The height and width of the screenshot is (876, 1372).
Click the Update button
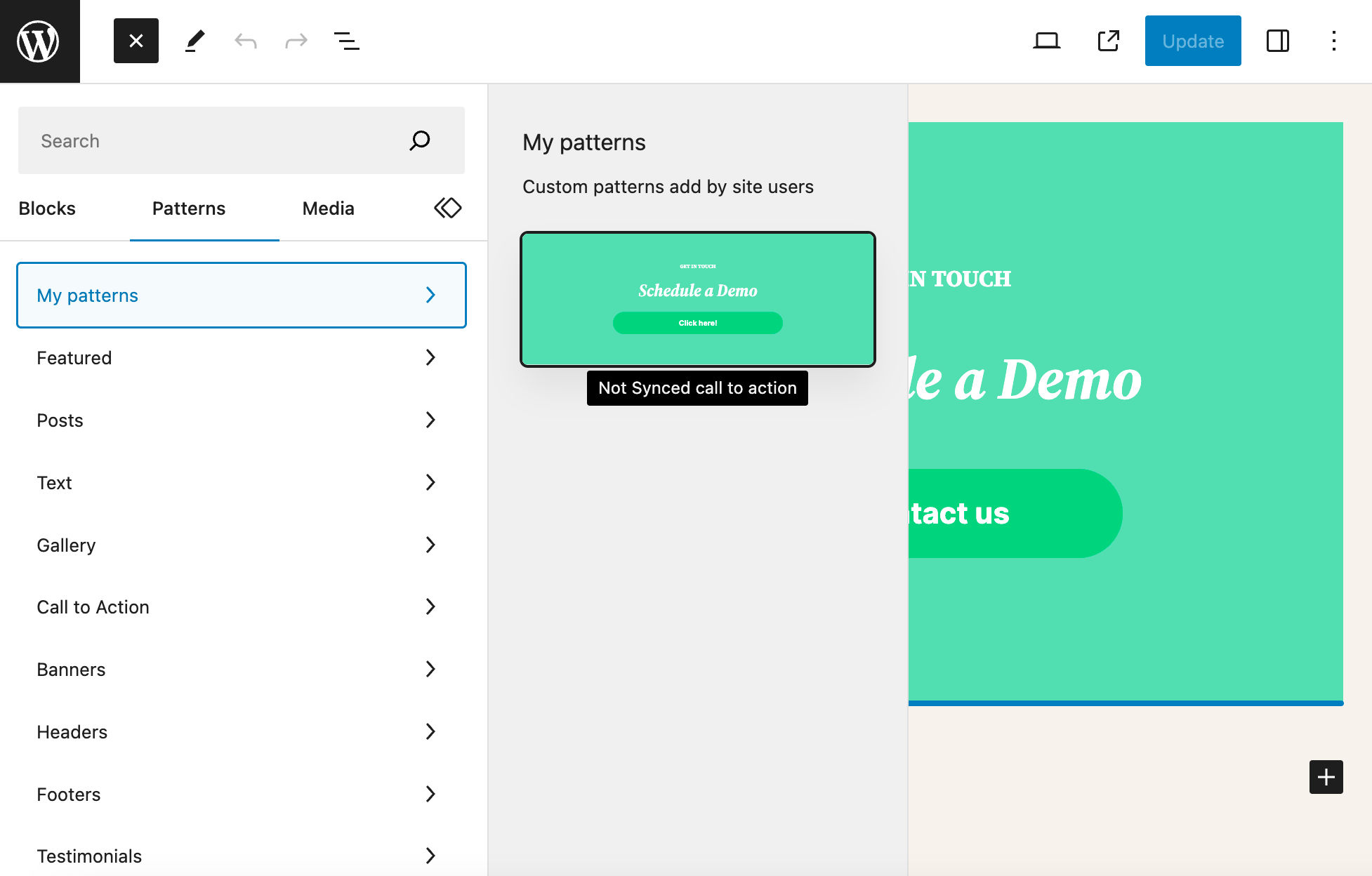[1192, 41]
